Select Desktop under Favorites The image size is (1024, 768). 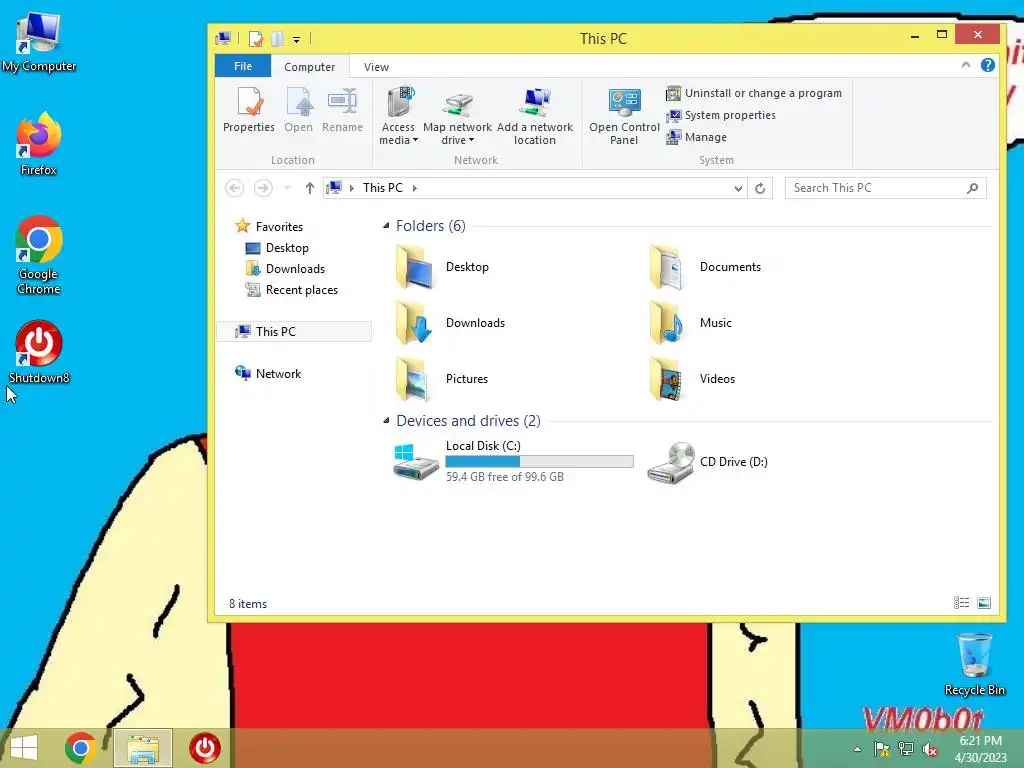pyautogui.click(x=276, y=248)
